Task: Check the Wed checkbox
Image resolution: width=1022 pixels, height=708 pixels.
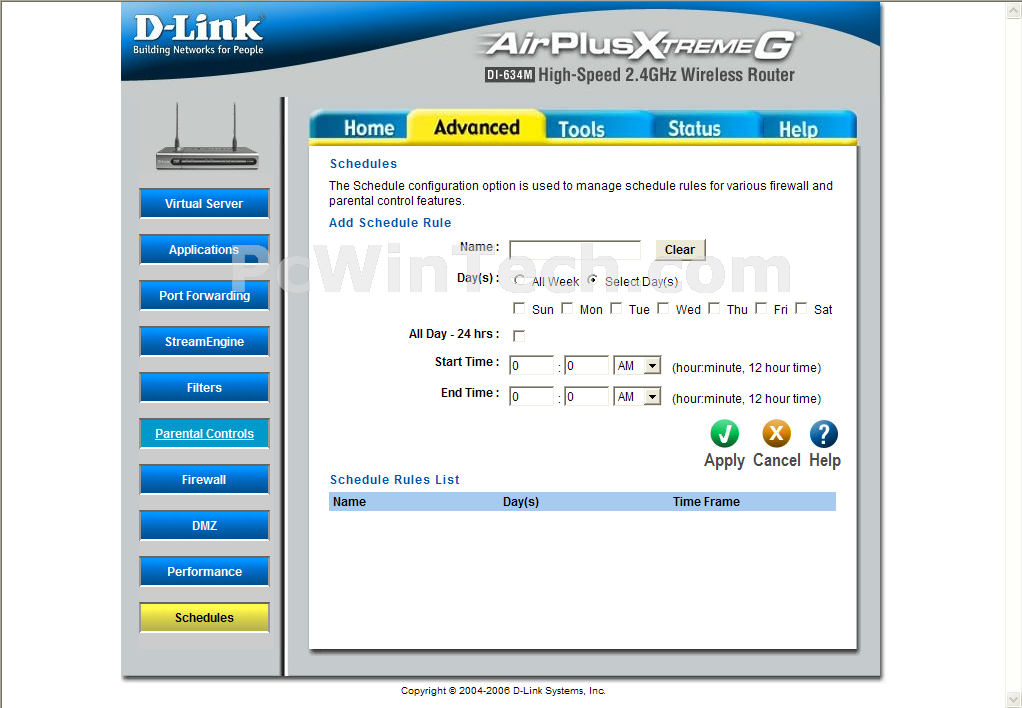Action: click(663, 308)
